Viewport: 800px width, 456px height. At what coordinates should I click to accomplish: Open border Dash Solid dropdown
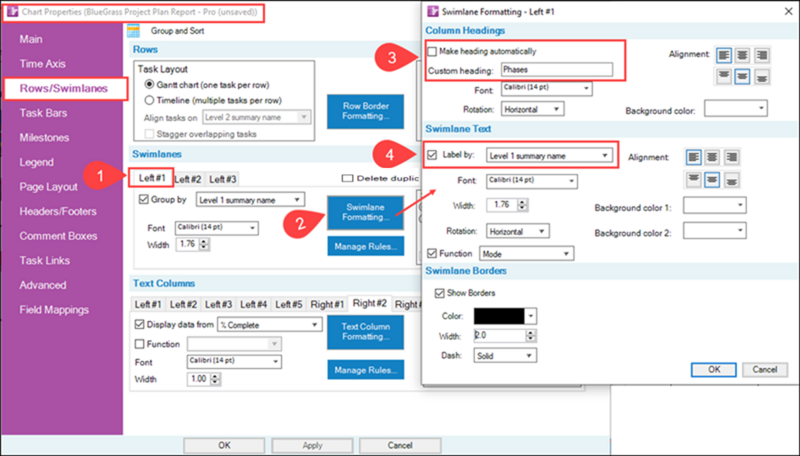[x=505, y=356]
